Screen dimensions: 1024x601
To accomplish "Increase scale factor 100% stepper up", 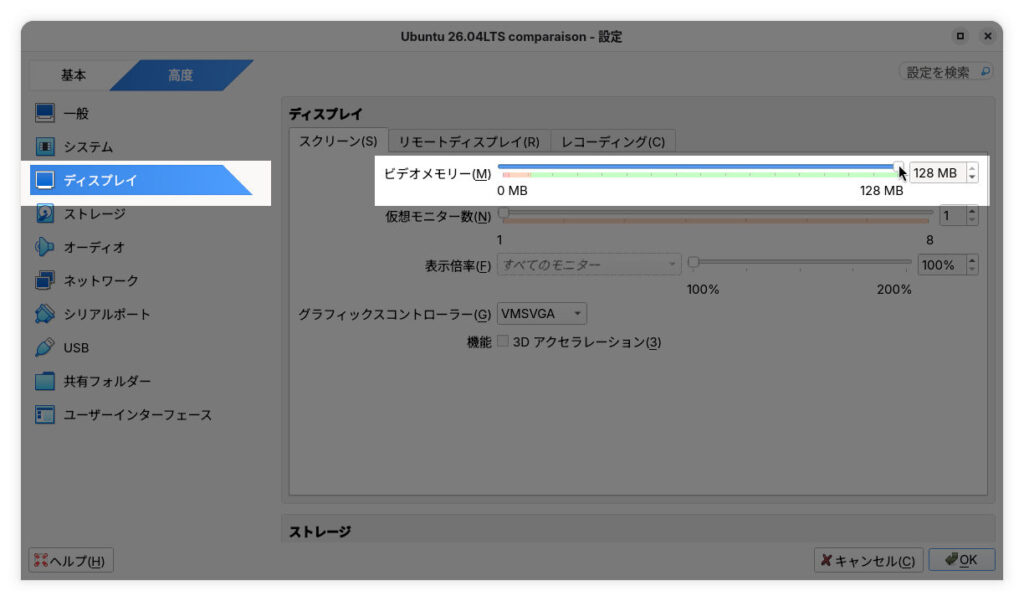I will (972, 260).
